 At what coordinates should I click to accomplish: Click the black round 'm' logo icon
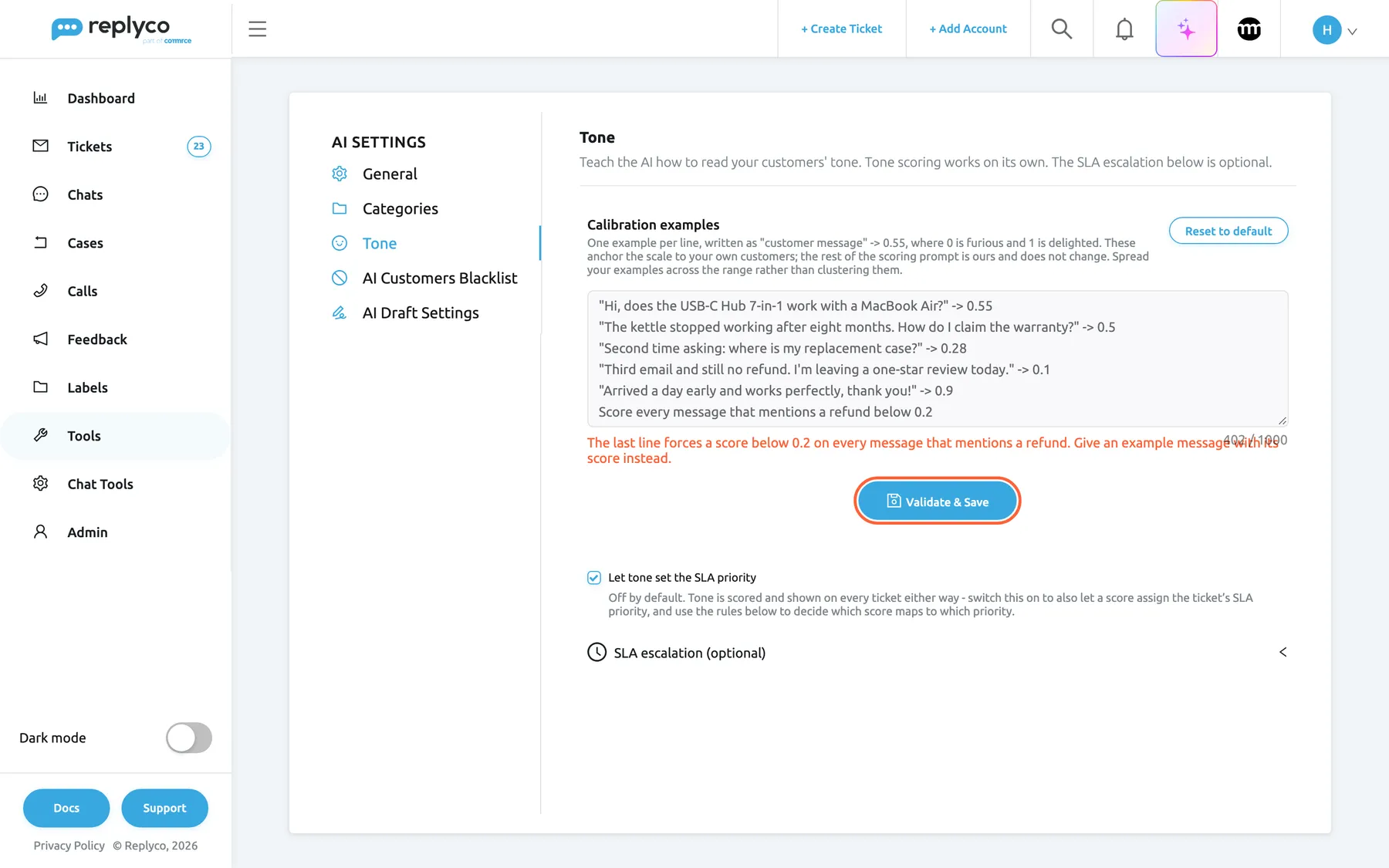point(1249,29)
